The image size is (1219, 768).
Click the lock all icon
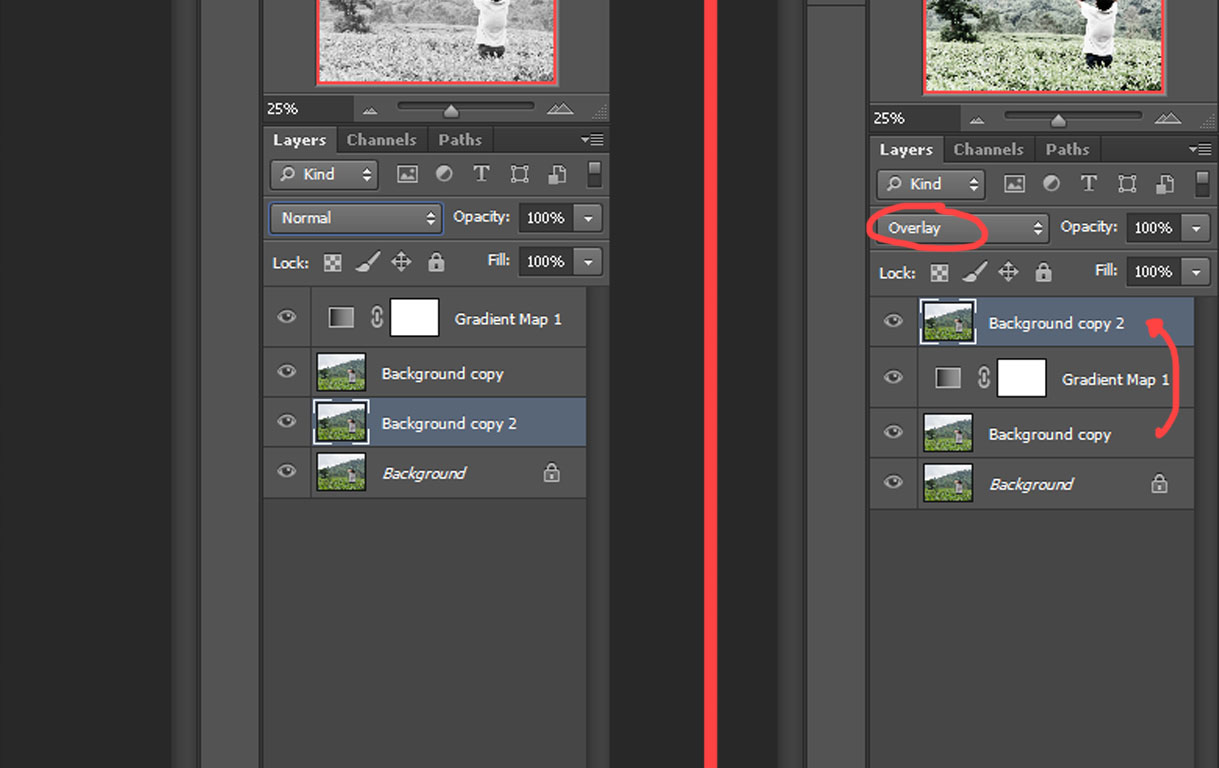[435, 261]
